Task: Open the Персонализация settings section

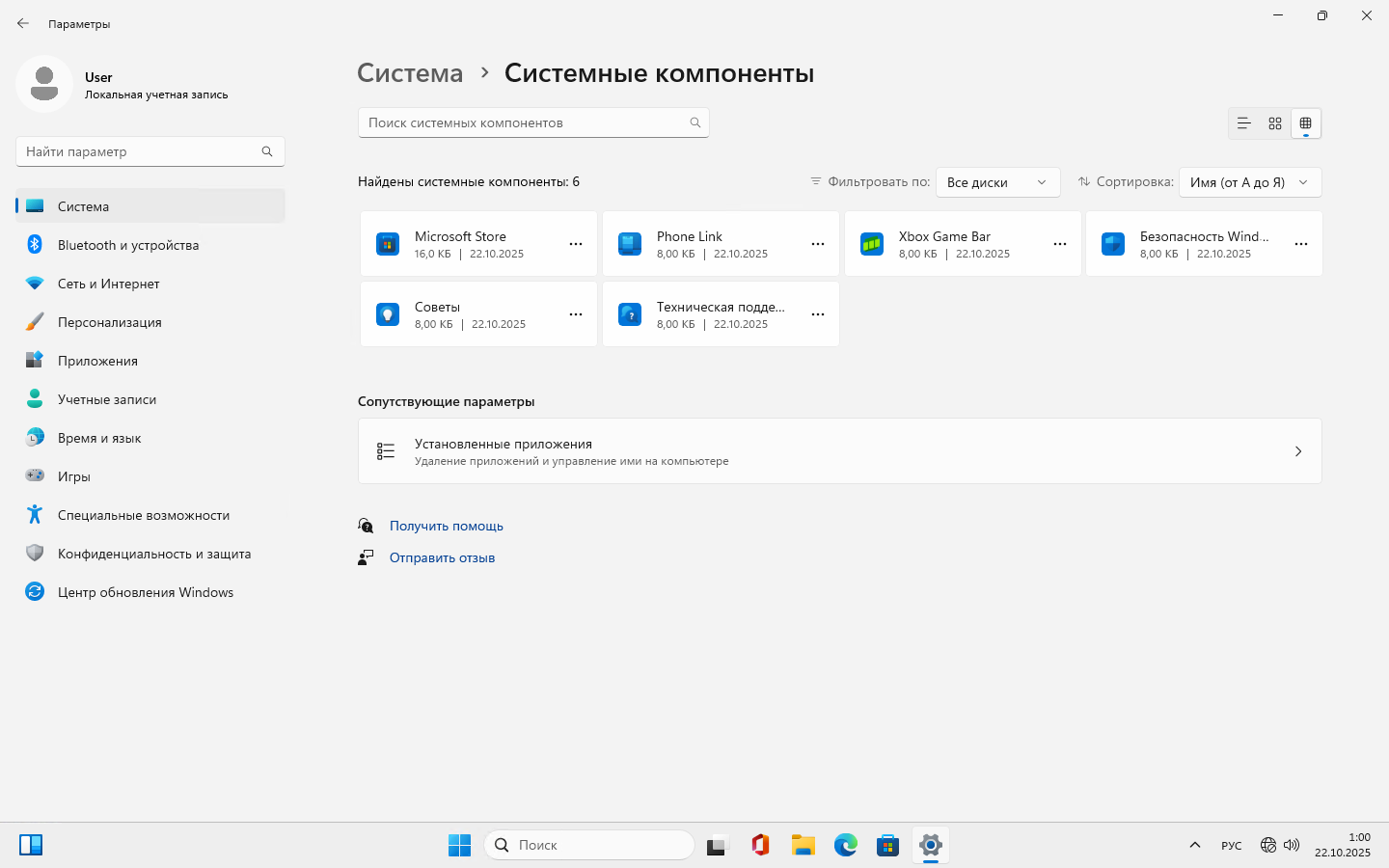Action: point(110,322)
